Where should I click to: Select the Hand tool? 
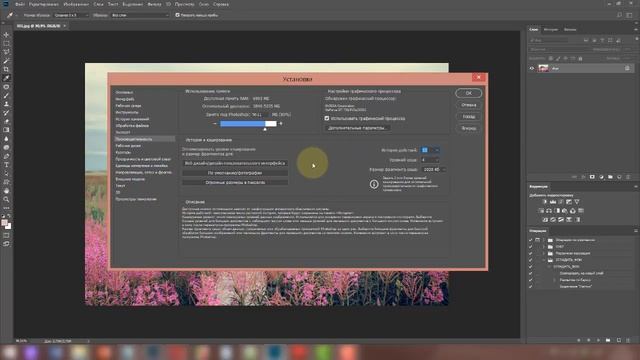click(6, 191)
